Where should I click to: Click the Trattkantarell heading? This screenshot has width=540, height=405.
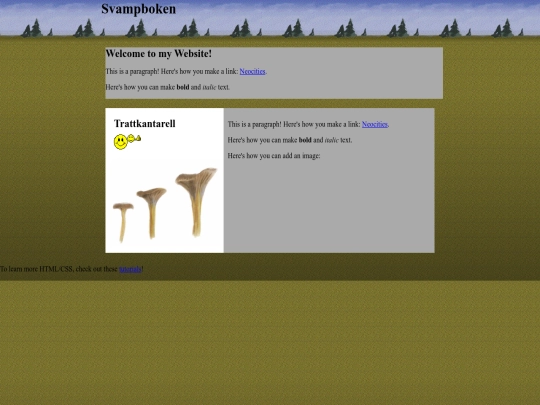tap(145, 124)
